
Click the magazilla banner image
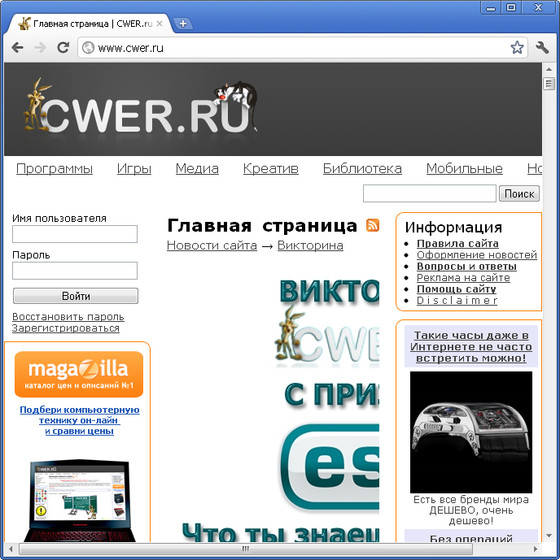point(79,374)
